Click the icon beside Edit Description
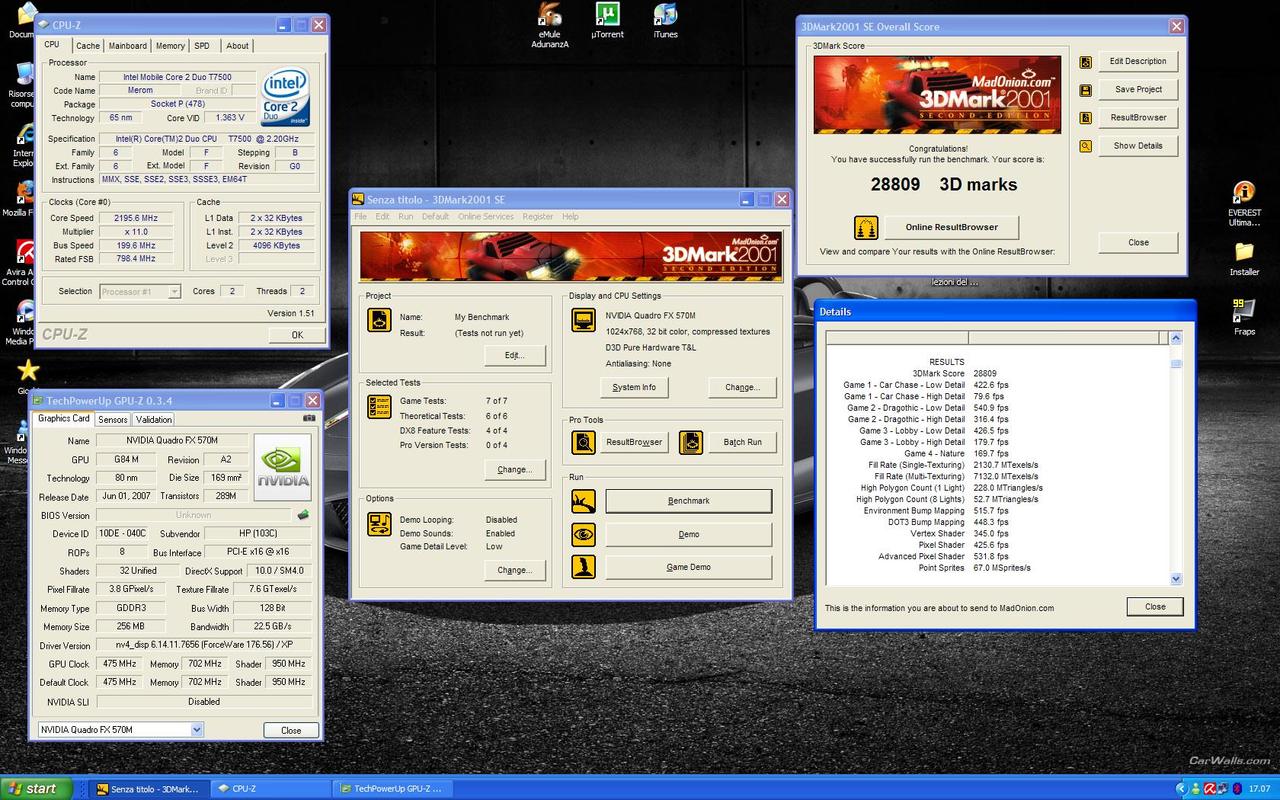 pos(1086,62)
